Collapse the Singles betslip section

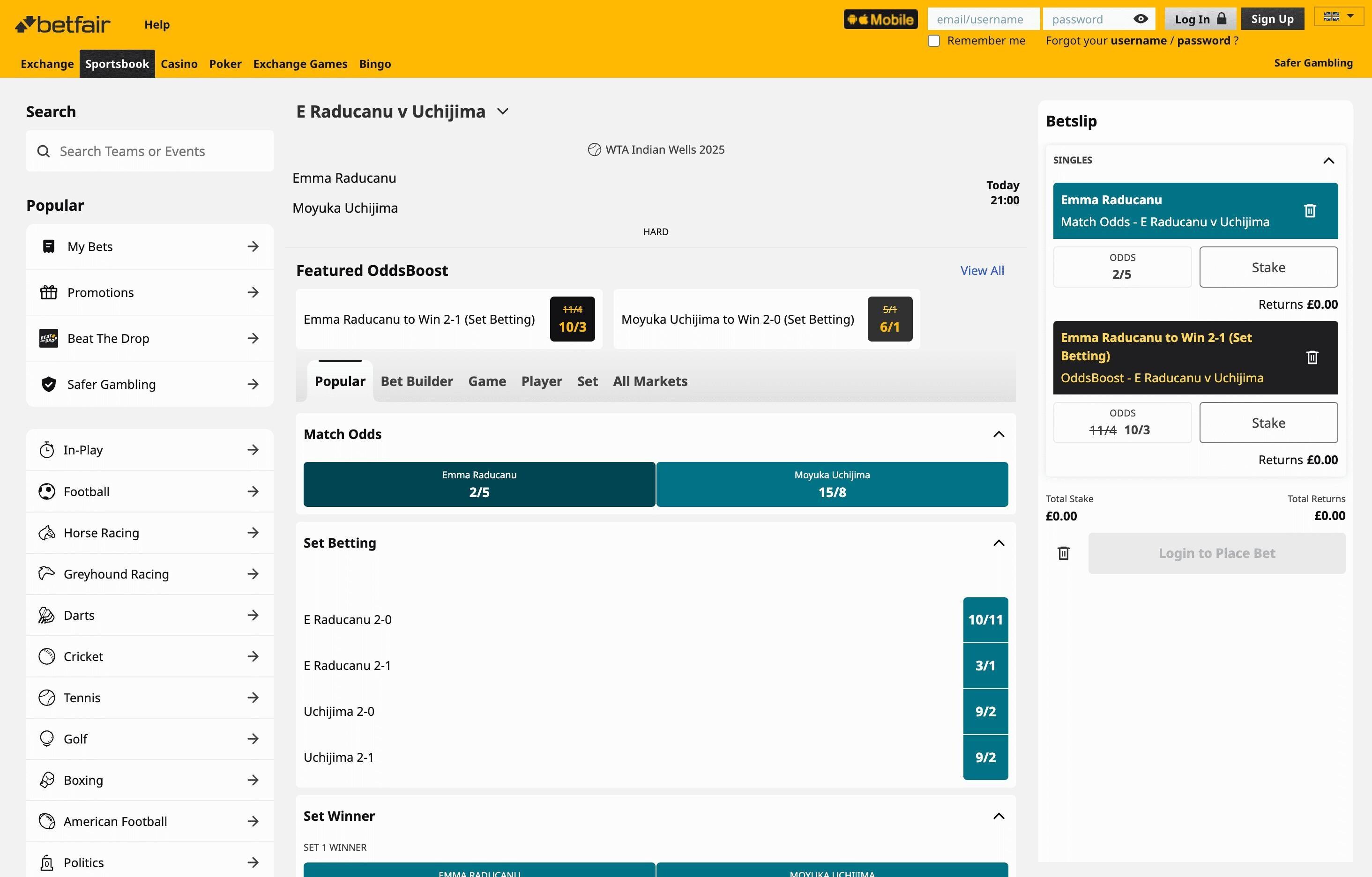[1328, 161]
